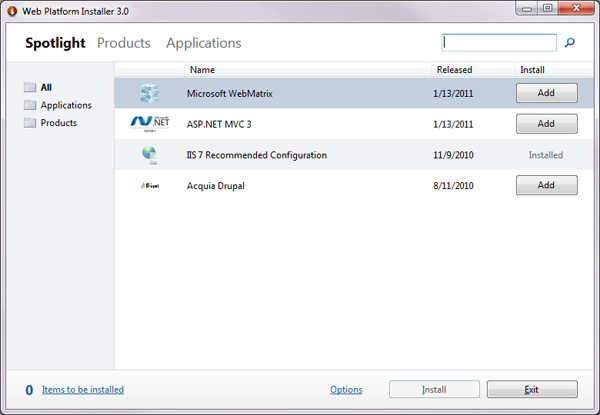This screenshot has width=600, height=415.
Task: Switch to the Spotlight tab
Action: pyautogui.click(x=56, y=43)
